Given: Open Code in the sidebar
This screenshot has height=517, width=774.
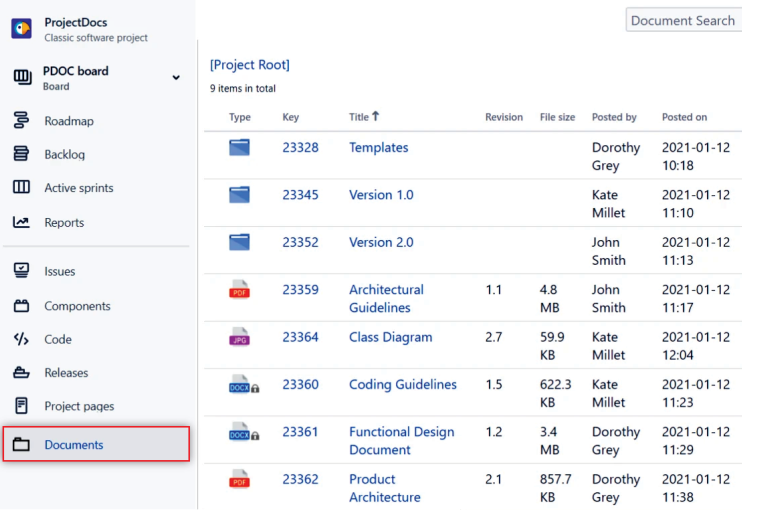Looking at the screenshot, I should 58,339.
